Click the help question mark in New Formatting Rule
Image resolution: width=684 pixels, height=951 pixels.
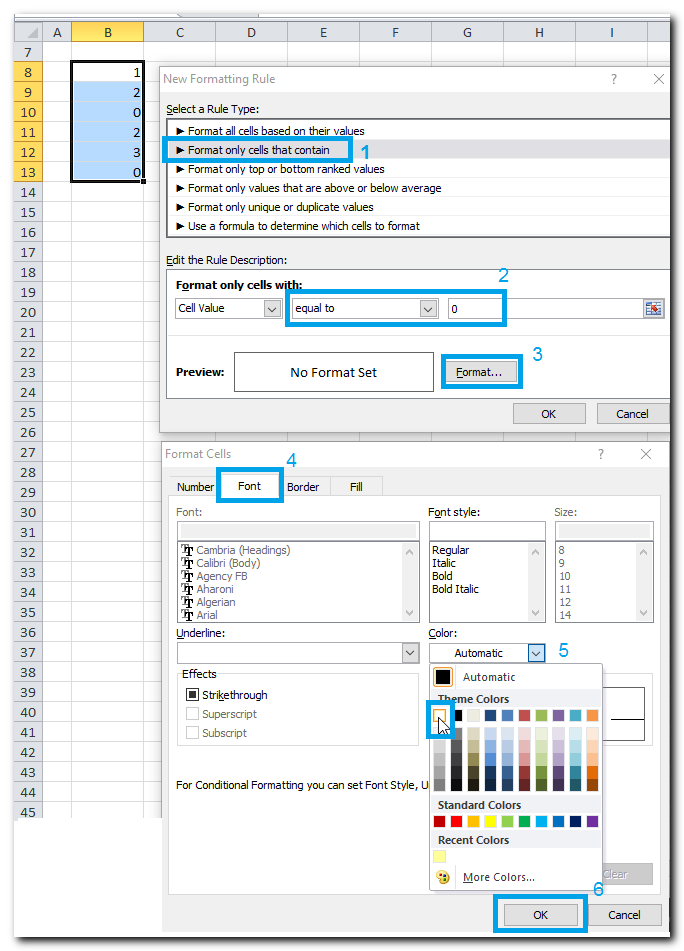[x=614, y=79]
